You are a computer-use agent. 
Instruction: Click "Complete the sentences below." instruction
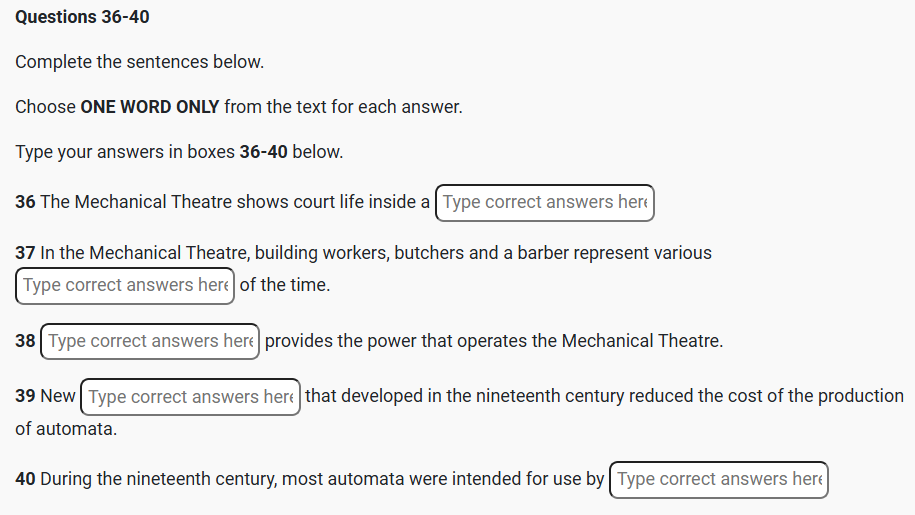click(x=139, y=62)
